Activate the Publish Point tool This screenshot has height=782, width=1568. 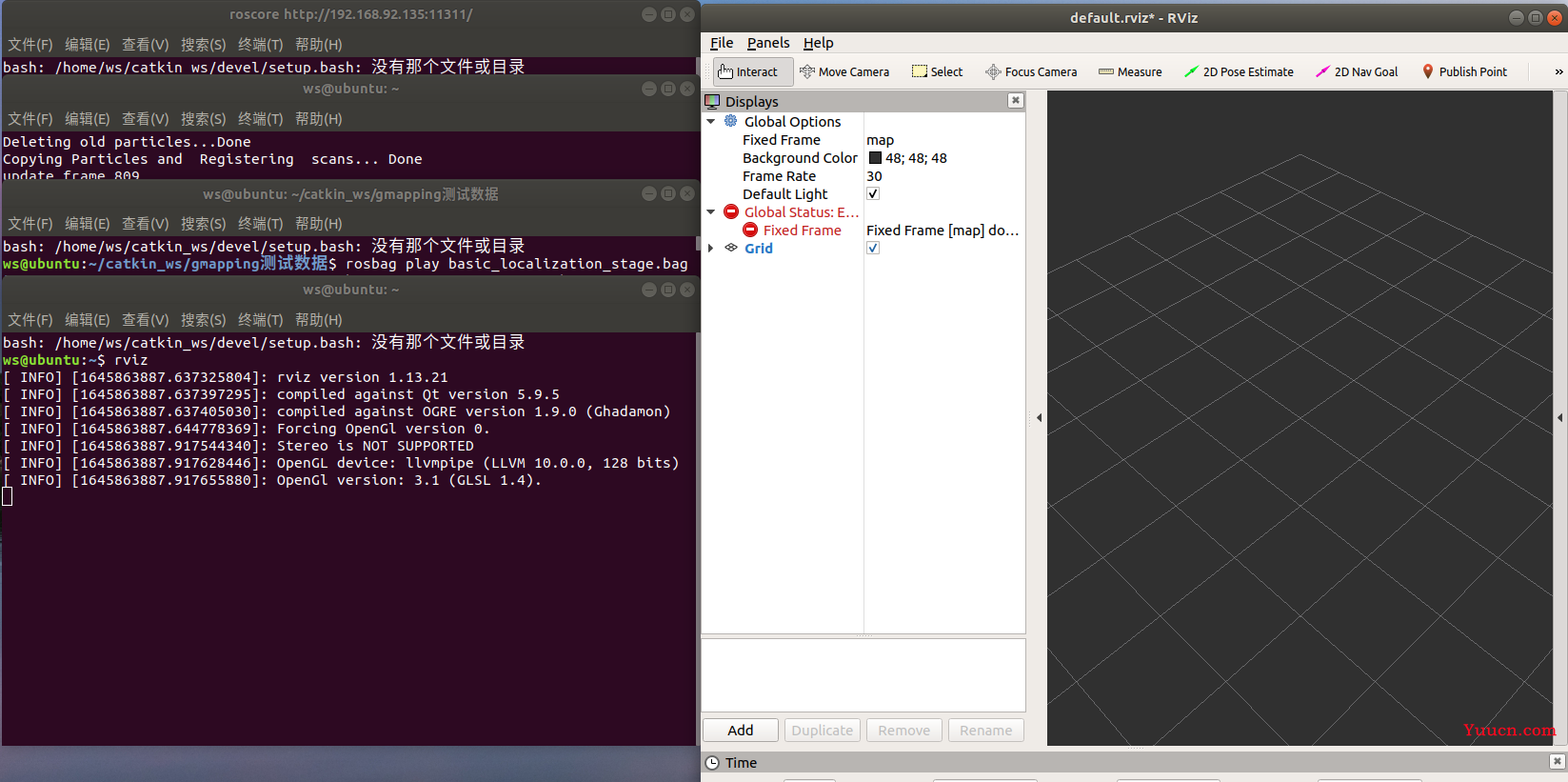coord(1464,71)
